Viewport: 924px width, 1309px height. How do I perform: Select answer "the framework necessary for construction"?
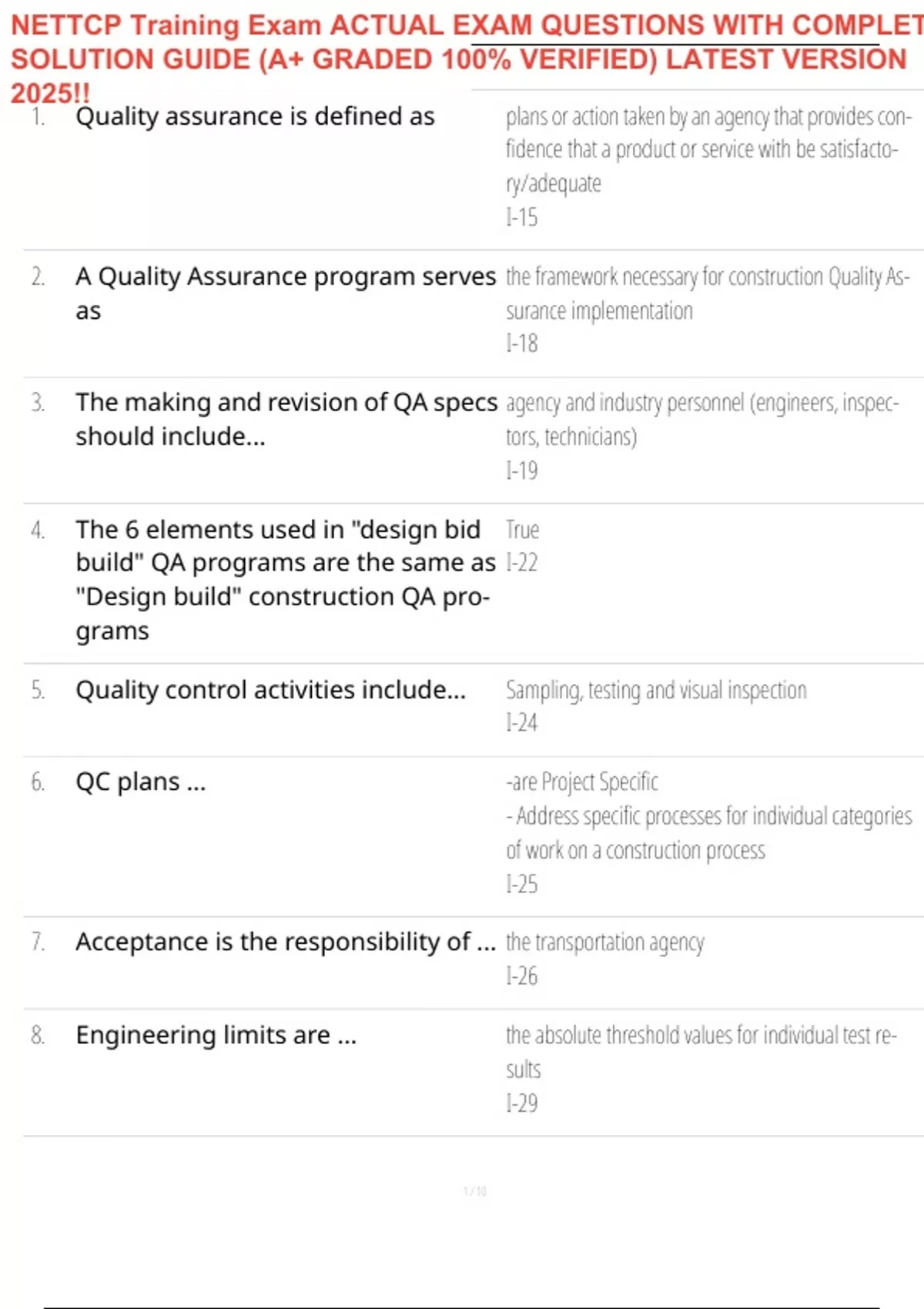tap(707, 293)
